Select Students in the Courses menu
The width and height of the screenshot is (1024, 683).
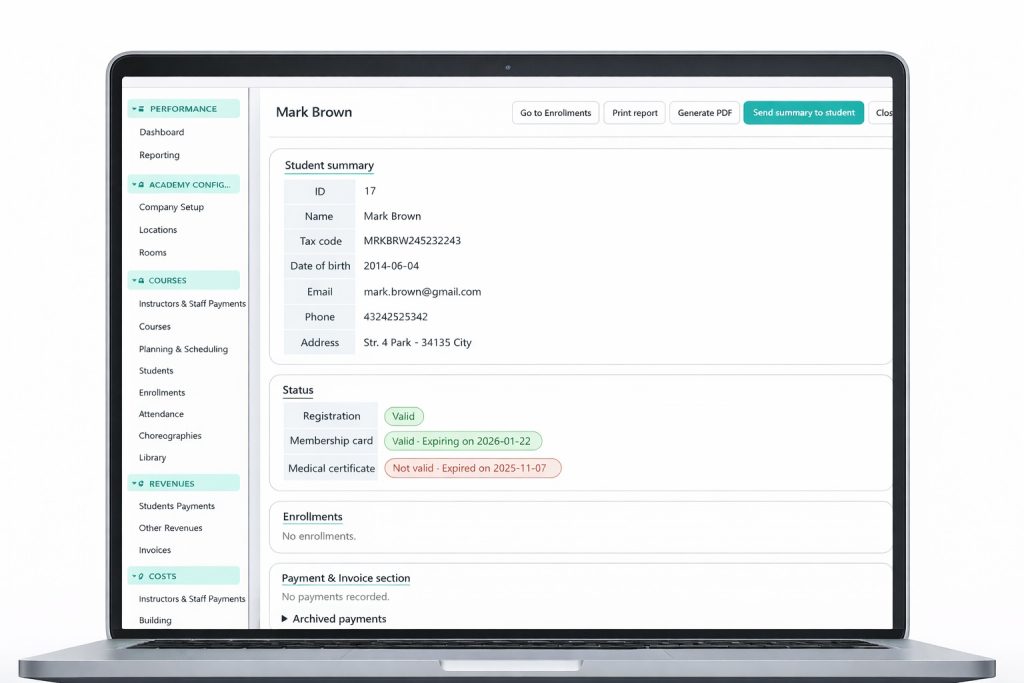click(x=156, y=371)
